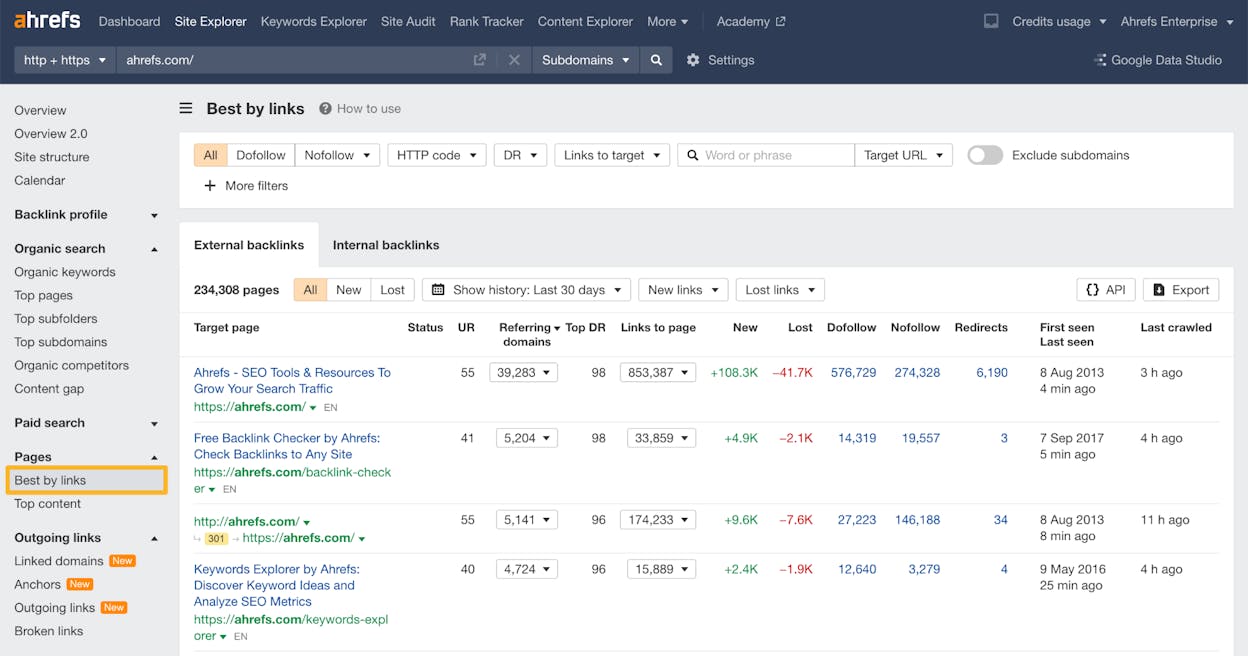This screenshot has height=656, width=1248.
Task: Open Organic keywords in the sidebar
Action: coord(65,272)
